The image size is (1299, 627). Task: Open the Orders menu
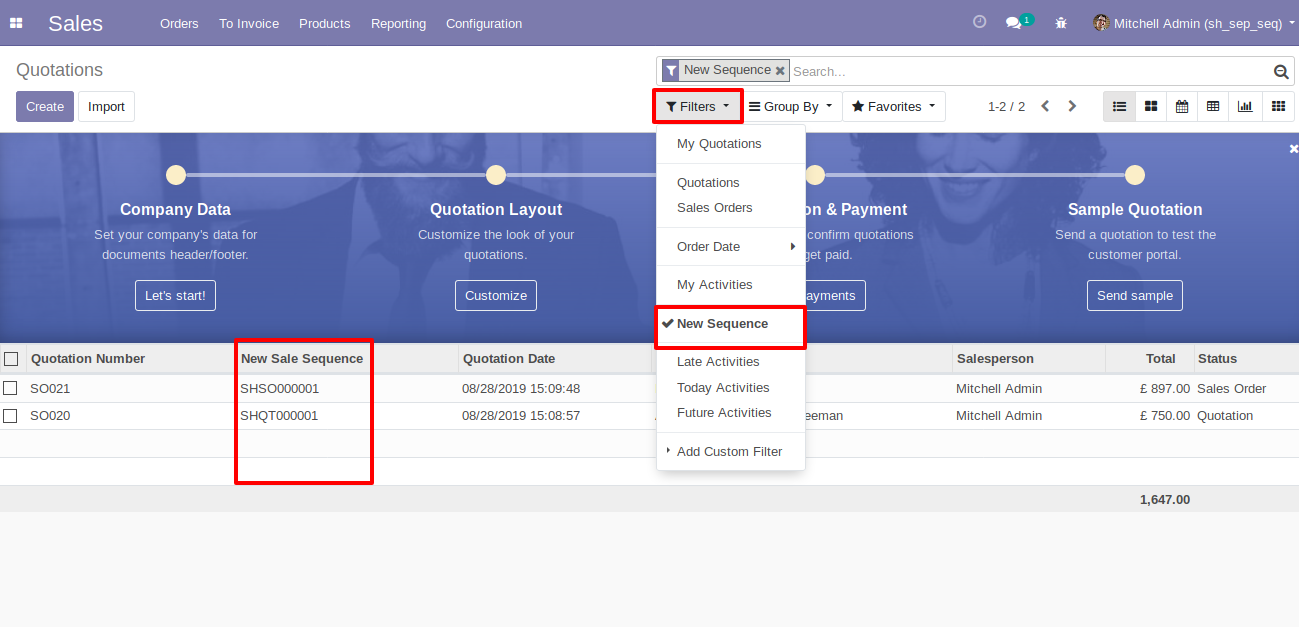179,23
